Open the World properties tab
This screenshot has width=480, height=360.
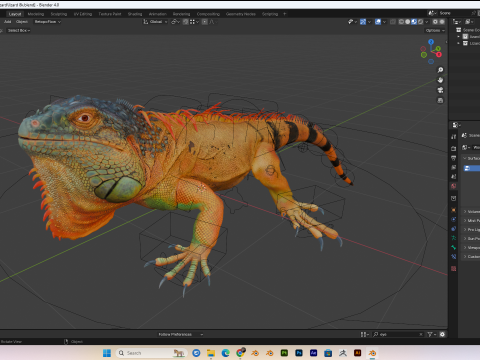[454, 186]
